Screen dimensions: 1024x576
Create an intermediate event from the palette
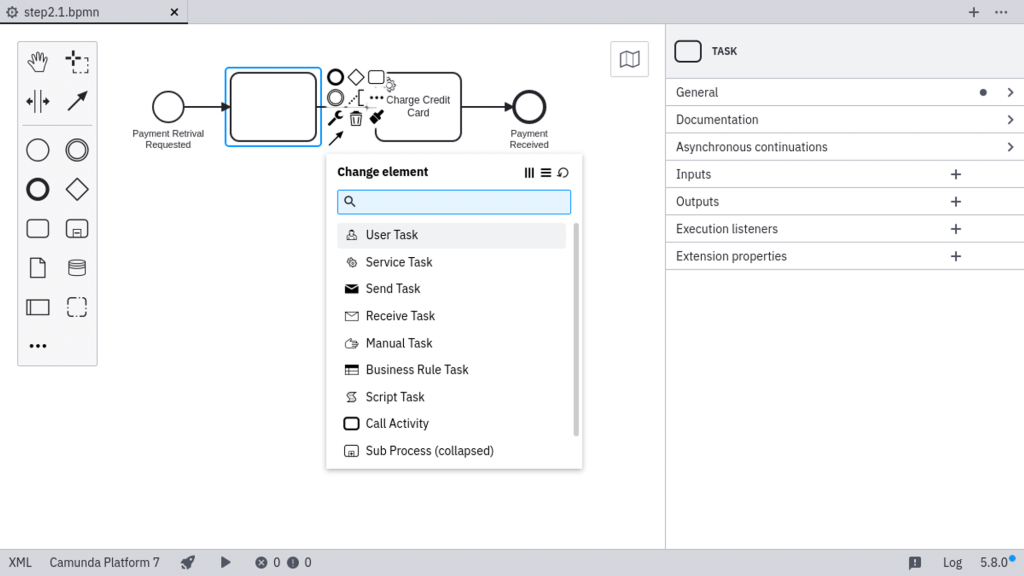(x=77, y=150)
